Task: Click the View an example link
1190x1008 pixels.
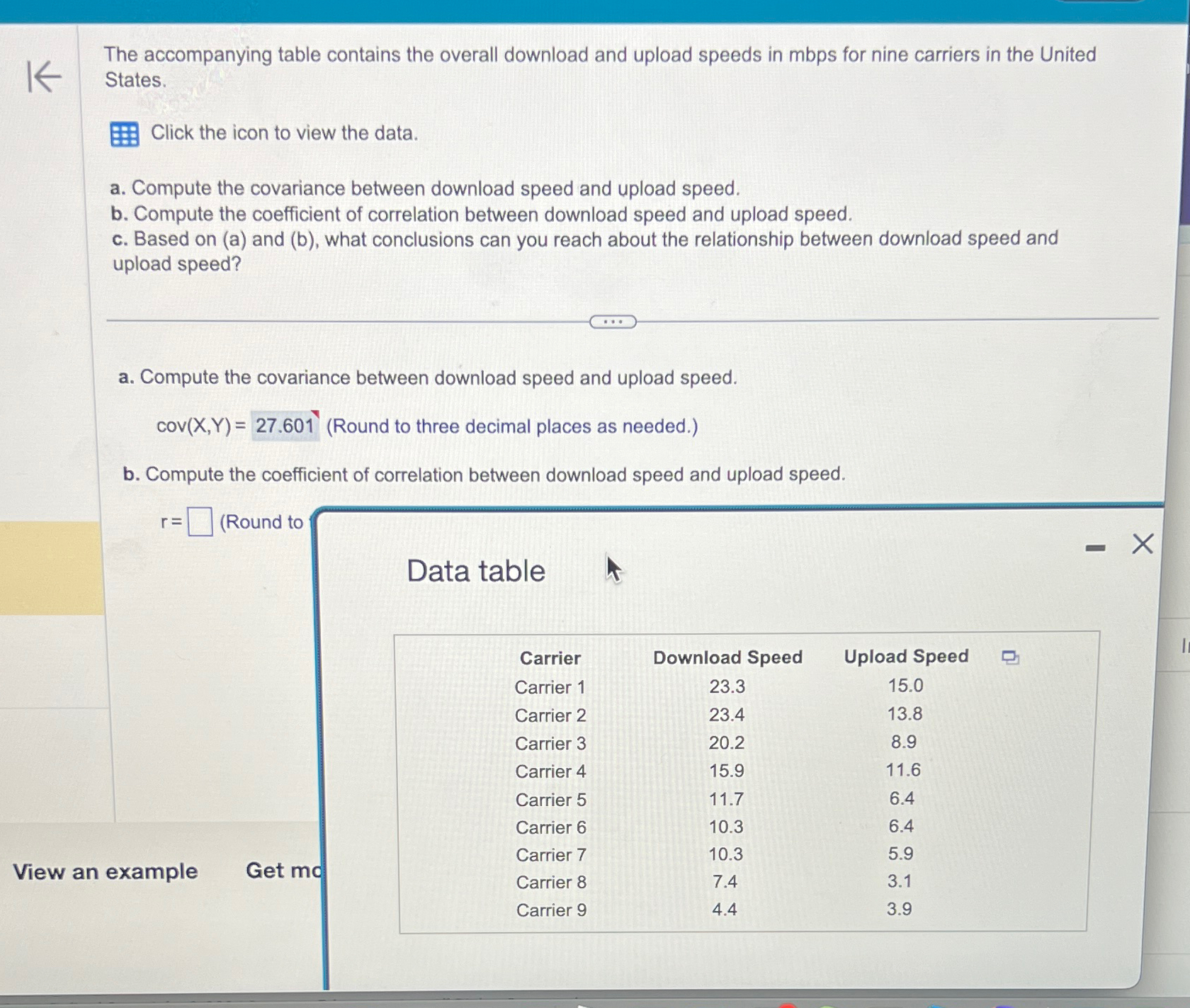Action: [106, 871]
